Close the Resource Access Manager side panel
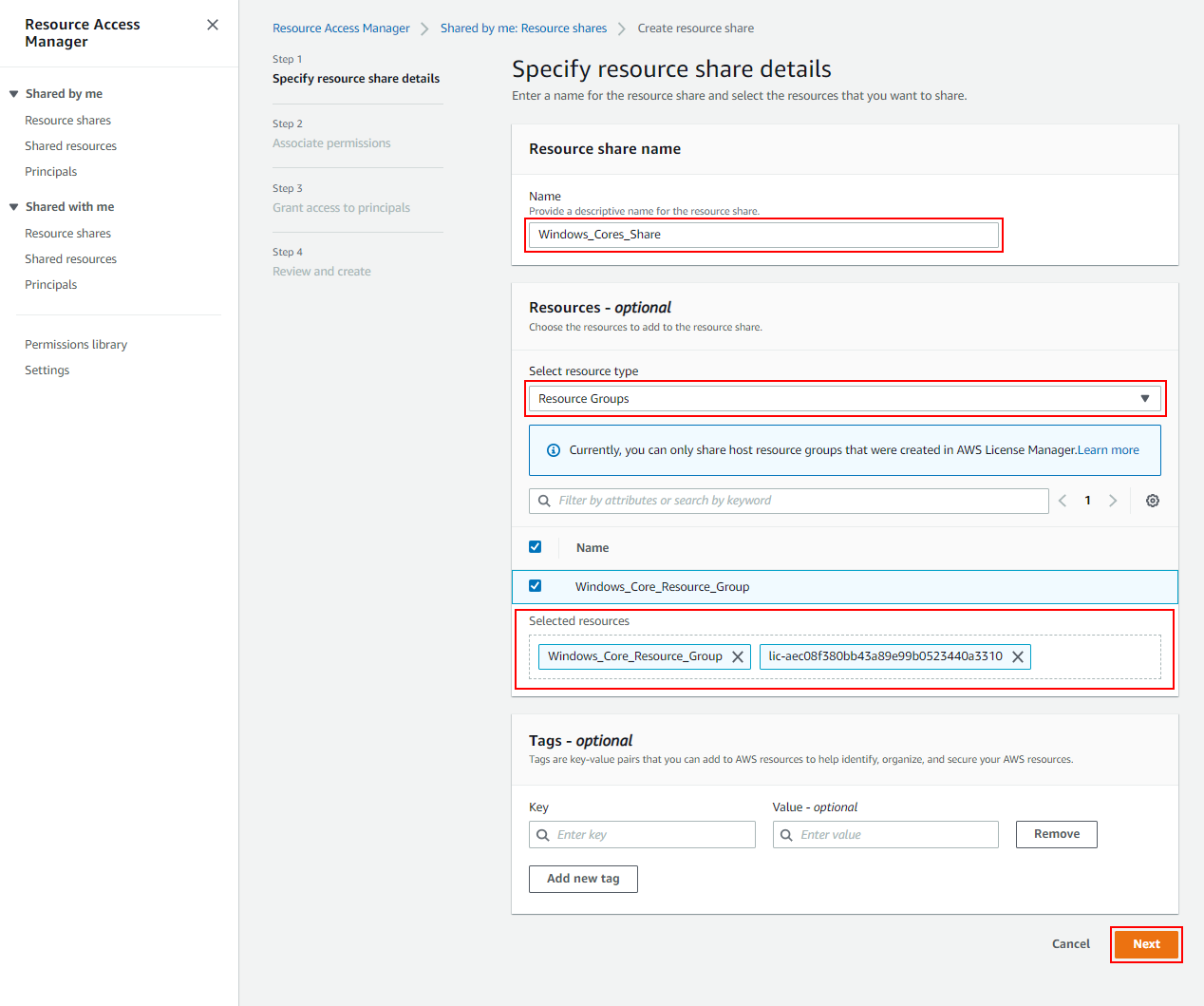This screenshot has width=1204, height=1006. (212, 24)
